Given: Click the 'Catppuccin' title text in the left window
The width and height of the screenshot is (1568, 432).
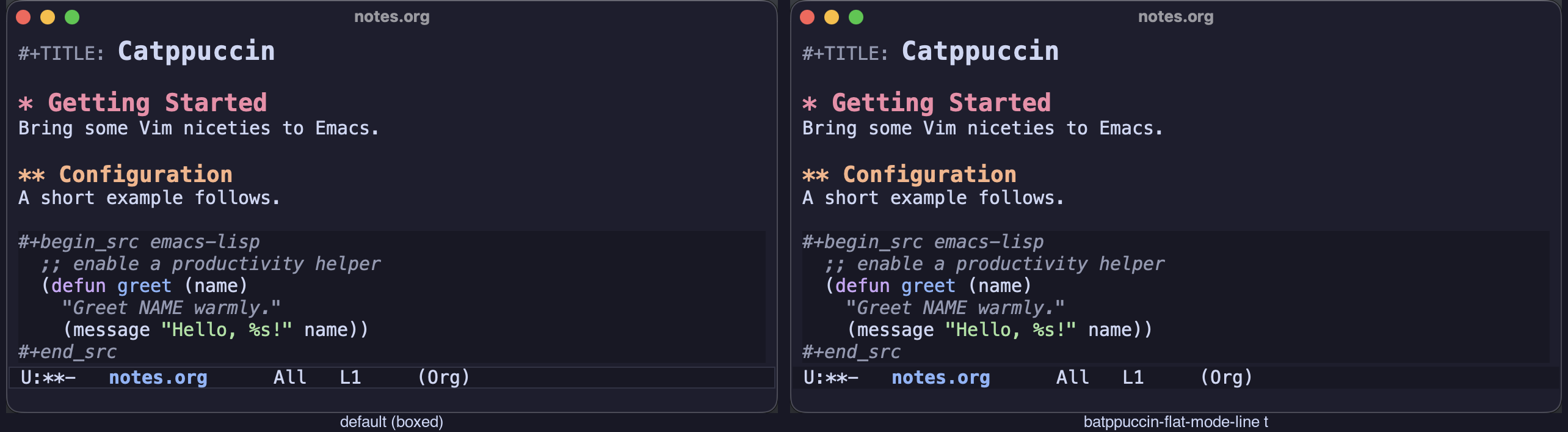Looking at the screenshot, I should 197,51.
